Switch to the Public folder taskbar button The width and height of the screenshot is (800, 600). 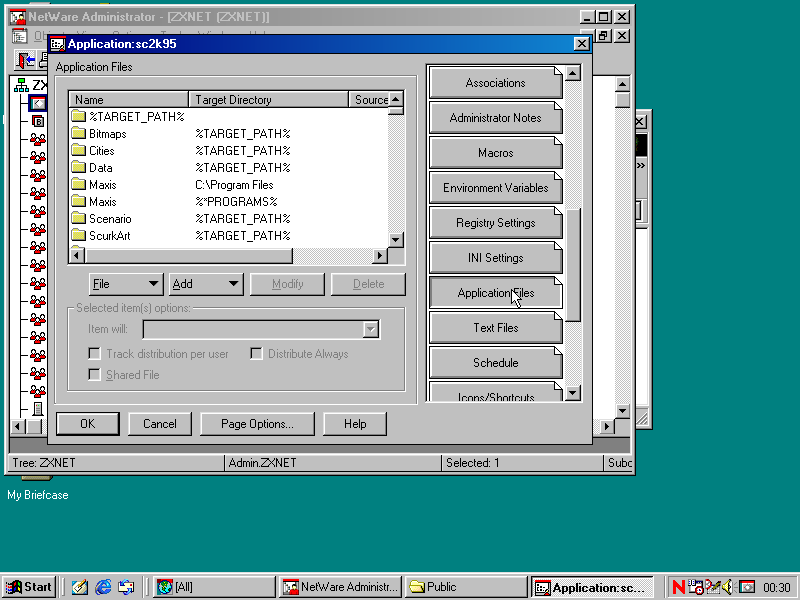tap(466, 587)
